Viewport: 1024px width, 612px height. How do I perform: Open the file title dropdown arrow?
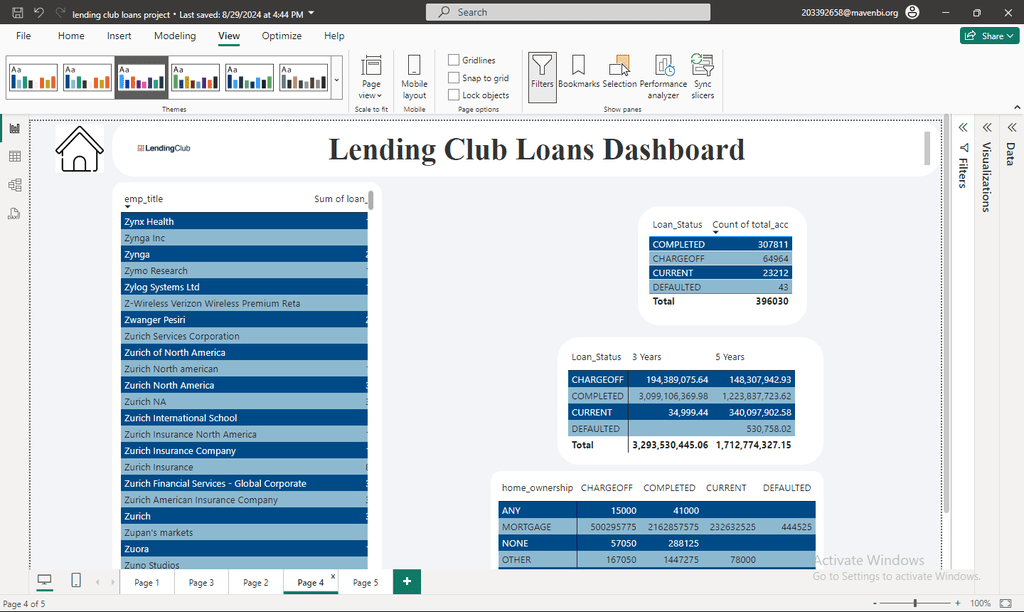[x=312, y=13]
